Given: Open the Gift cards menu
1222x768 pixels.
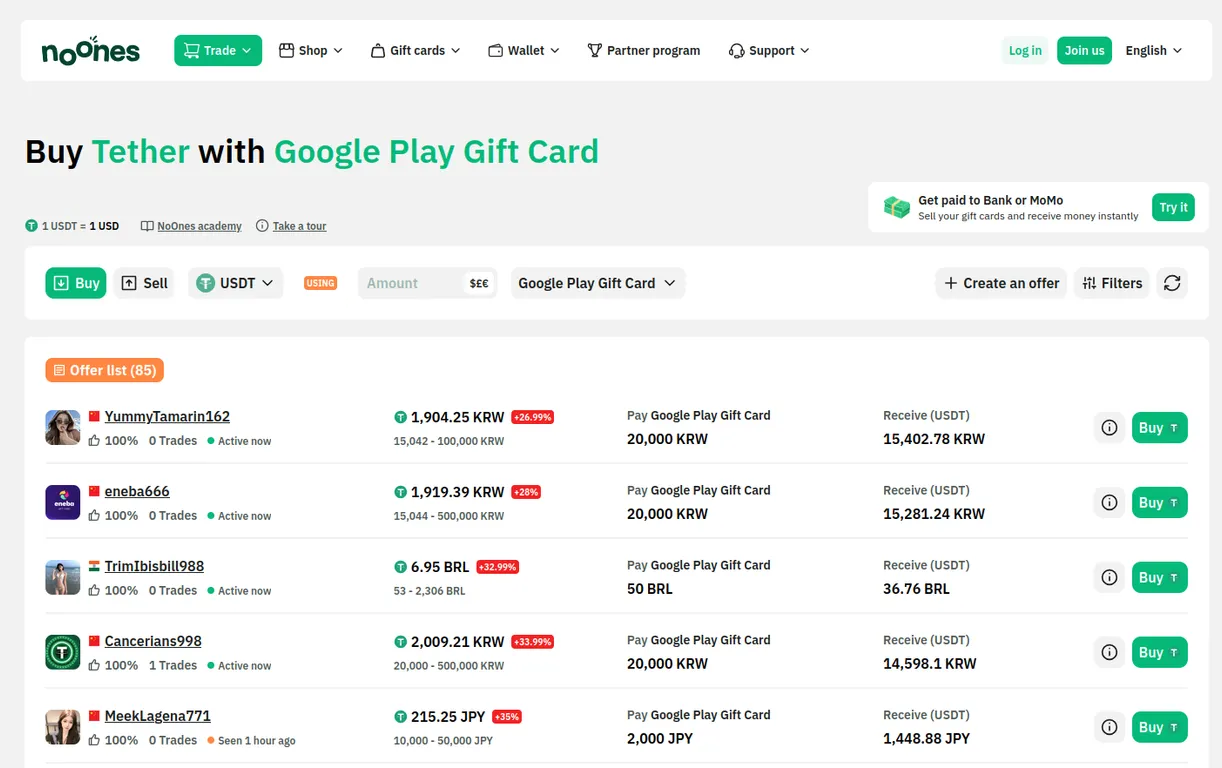Looking at the screenshot, I should pos(415,51).
